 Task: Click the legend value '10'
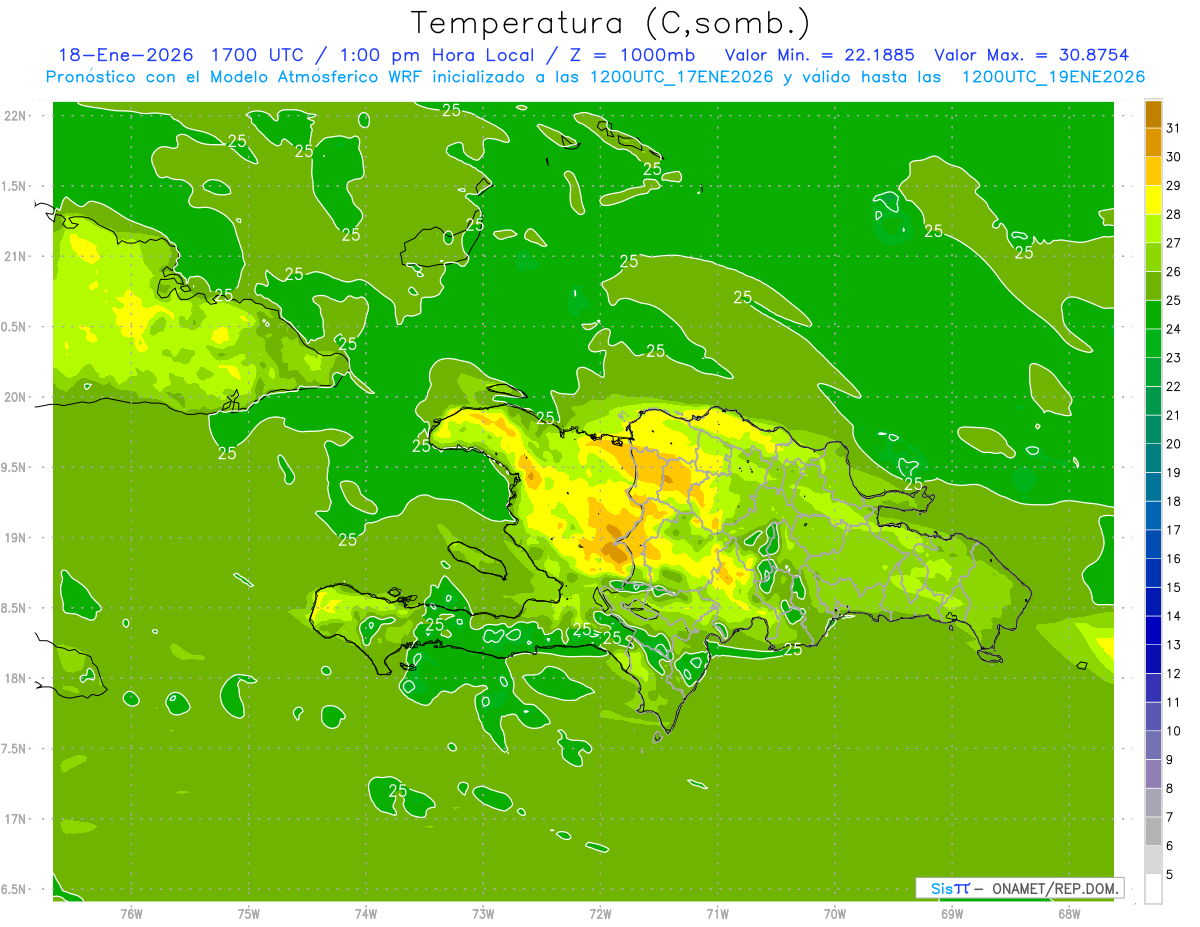[x=1174, y=731]
